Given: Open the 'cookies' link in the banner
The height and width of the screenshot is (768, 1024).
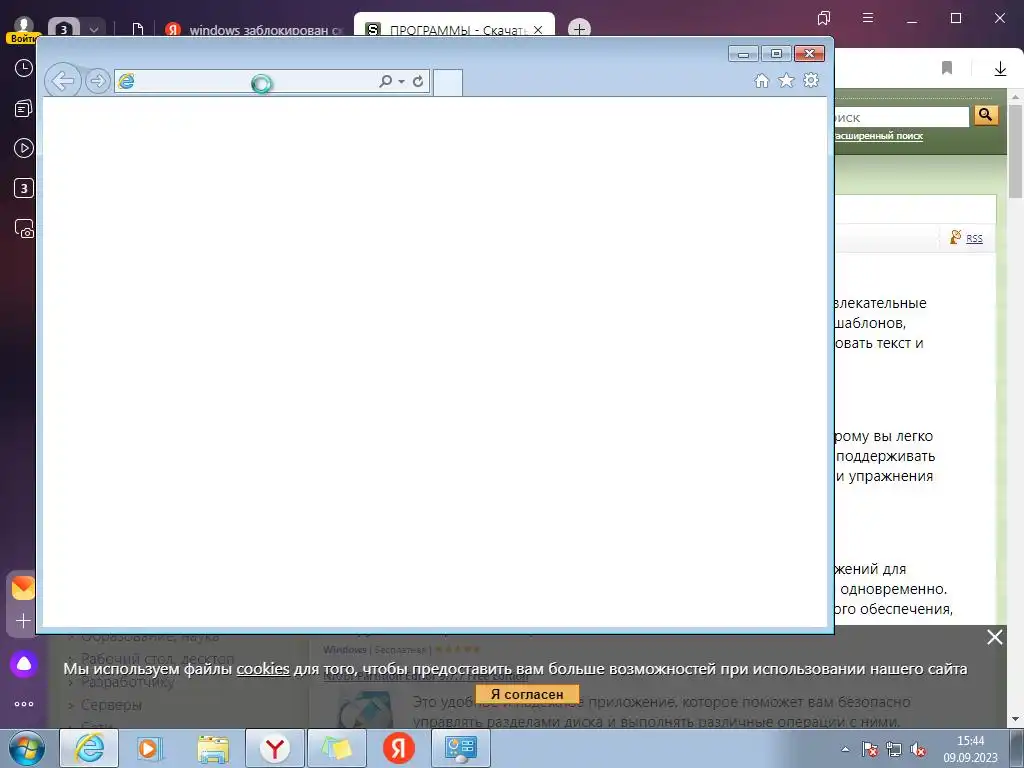Looking at the screenshot, I should (x=263, y=669).
